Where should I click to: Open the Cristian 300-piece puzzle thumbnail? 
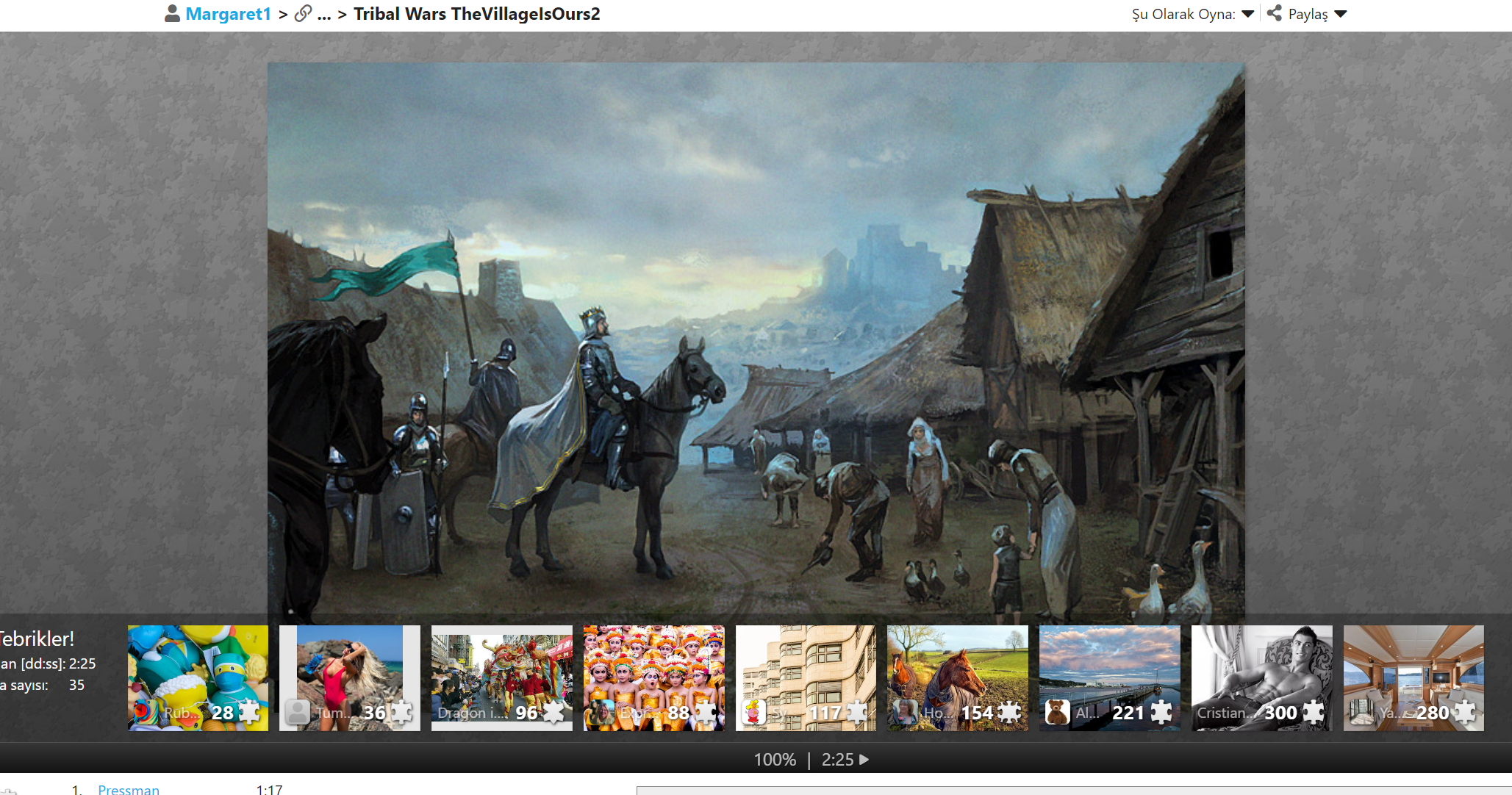1261,678
